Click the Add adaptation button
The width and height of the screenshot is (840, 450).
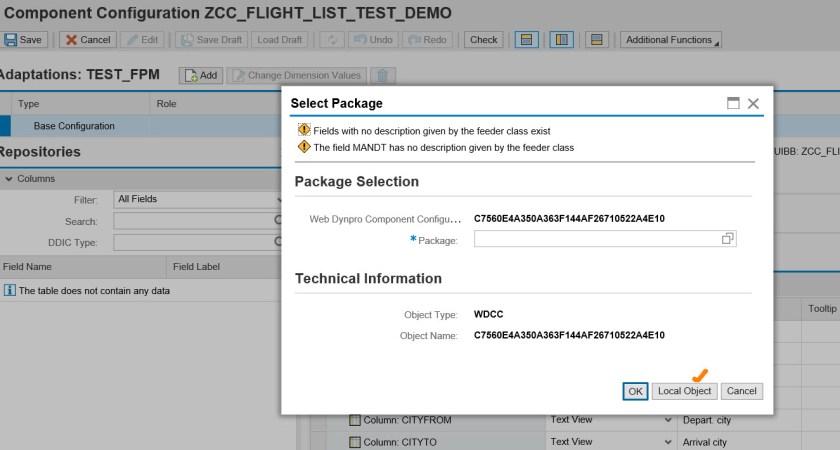pos(200,75)
